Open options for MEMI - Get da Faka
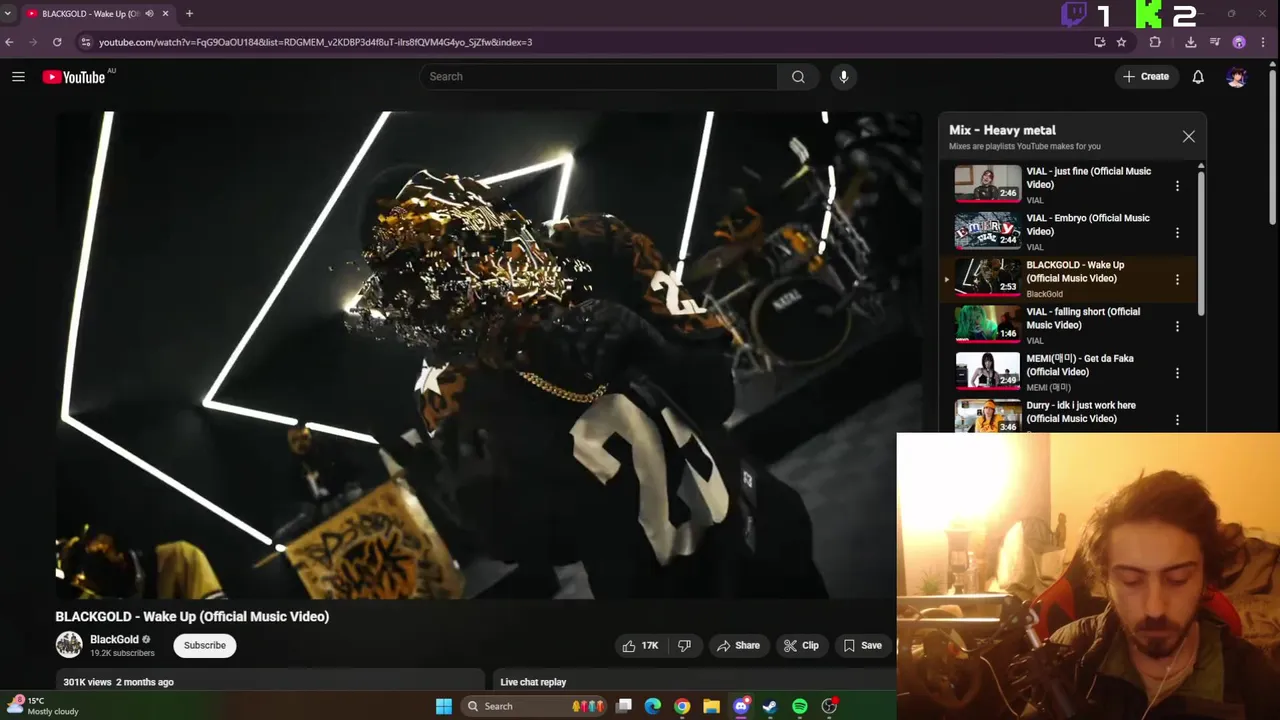 click(x=1177, y=373)
